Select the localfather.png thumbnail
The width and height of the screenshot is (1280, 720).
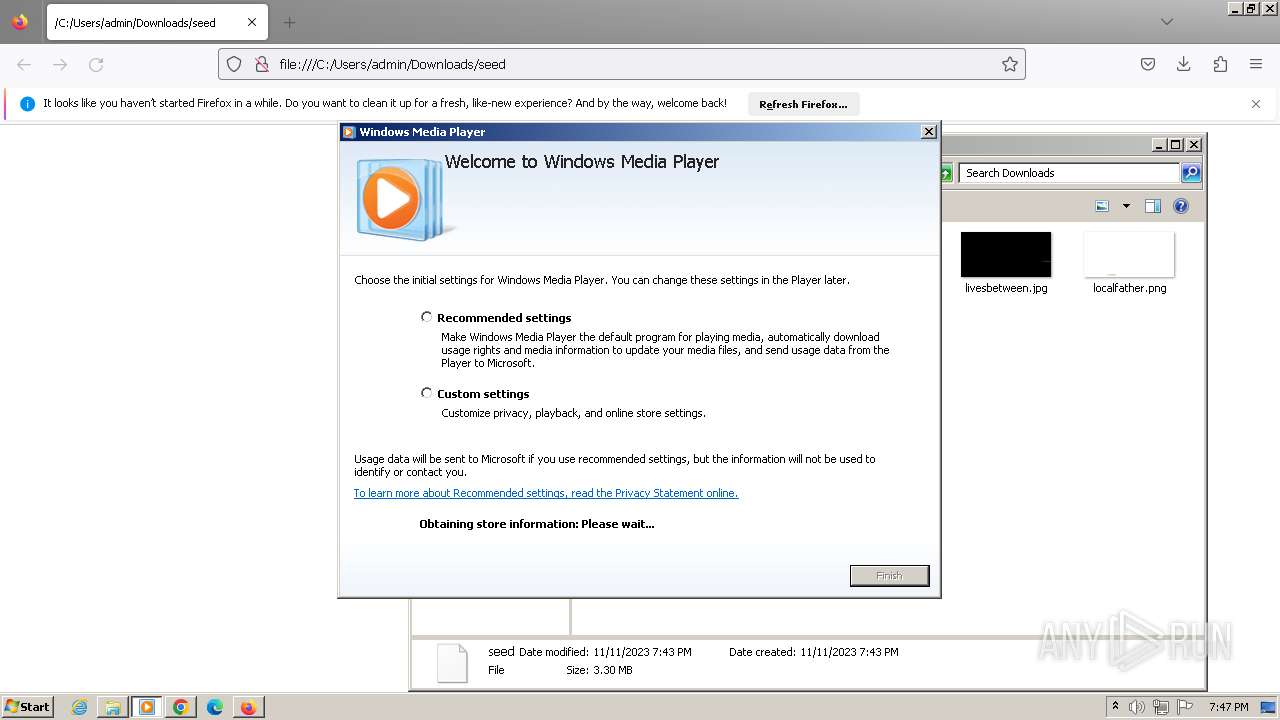coord(1129,254)
